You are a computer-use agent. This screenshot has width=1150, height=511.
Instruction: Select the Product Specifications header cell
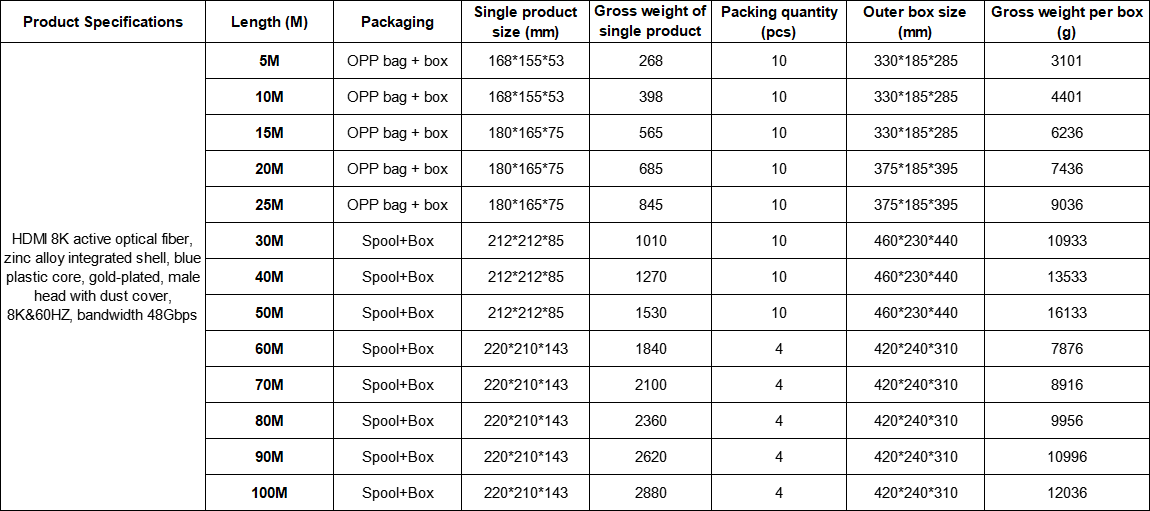103,22
